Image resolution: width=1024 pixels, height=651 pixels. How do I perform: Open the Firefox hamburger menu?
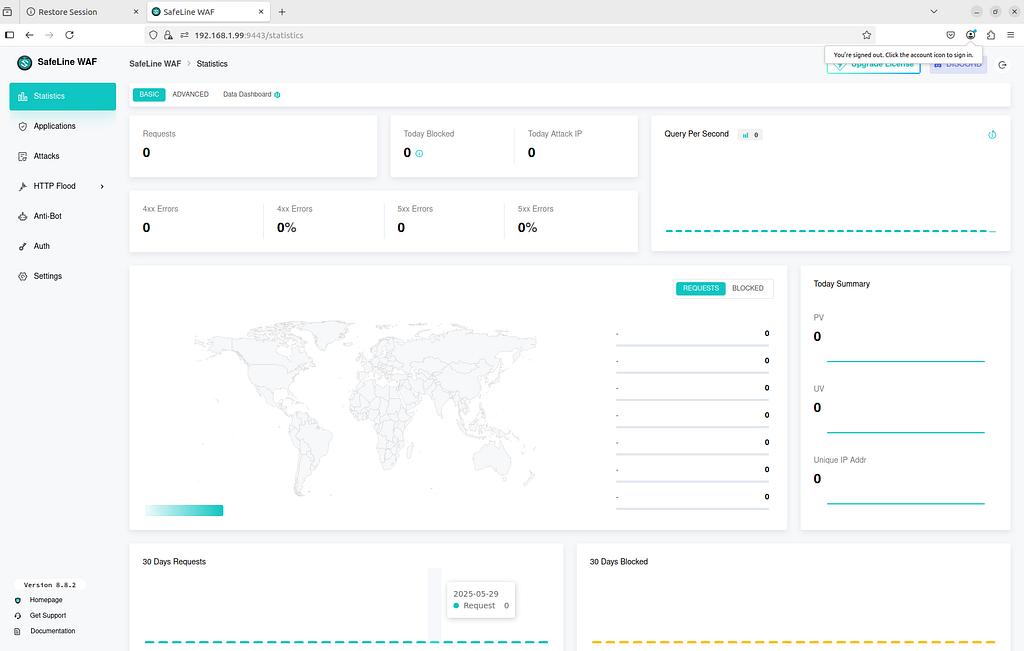1010,35
